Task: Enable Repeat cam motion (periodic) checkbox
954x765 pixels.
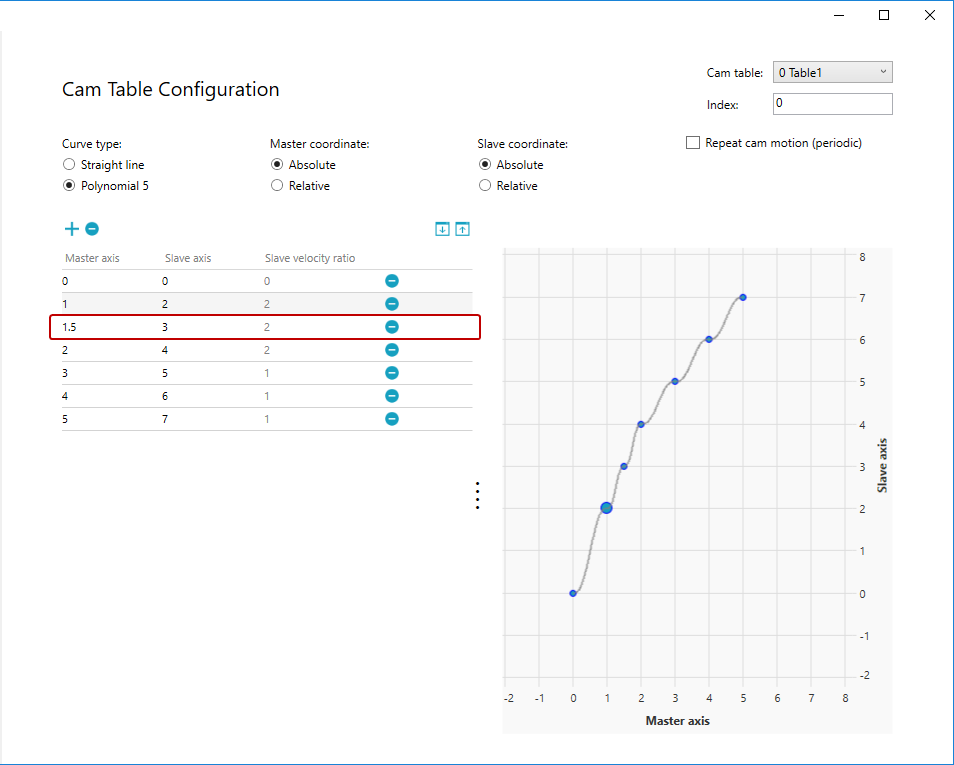Action: [693, 143]
